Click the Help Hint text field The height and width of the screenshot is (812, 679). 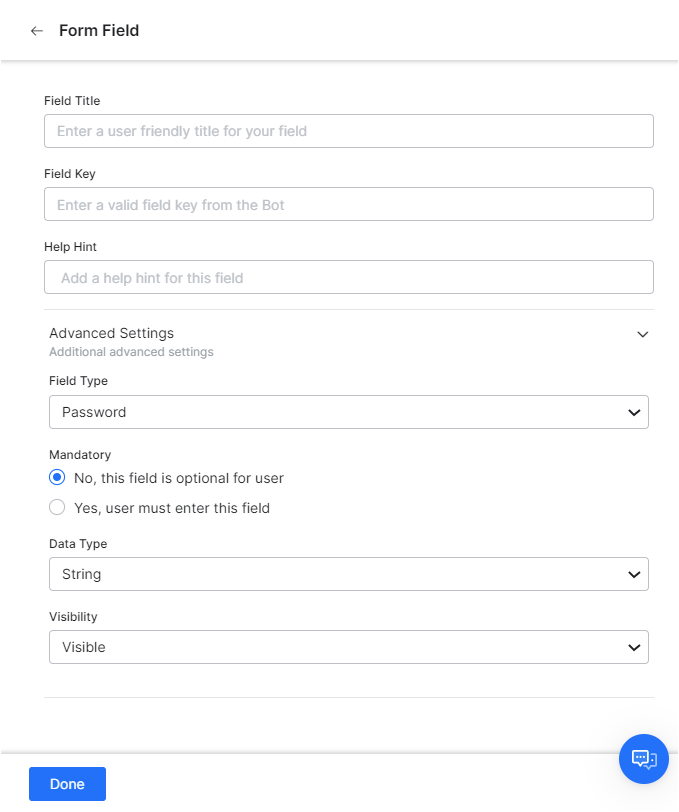point(348,277)
